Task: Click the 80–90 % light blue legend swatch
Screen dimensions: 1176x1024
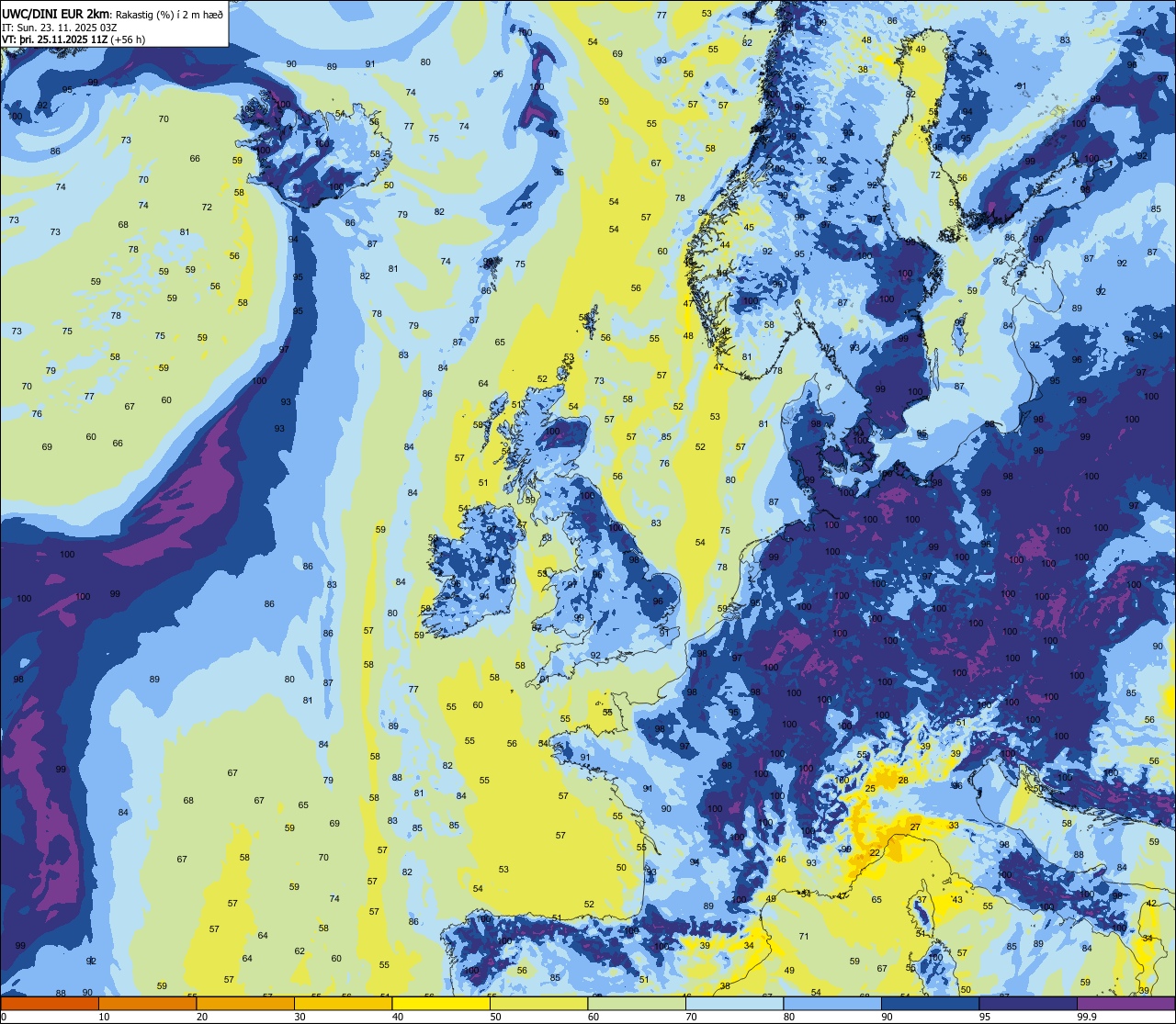Action: pos(832,1003)
